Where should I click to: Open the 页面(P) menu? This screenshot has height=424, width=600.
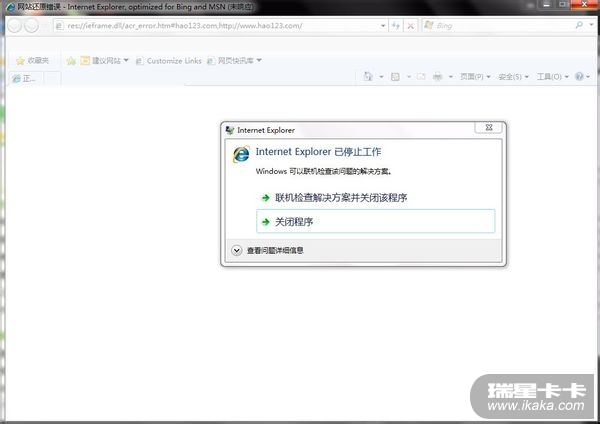click(x=475, y=77)
